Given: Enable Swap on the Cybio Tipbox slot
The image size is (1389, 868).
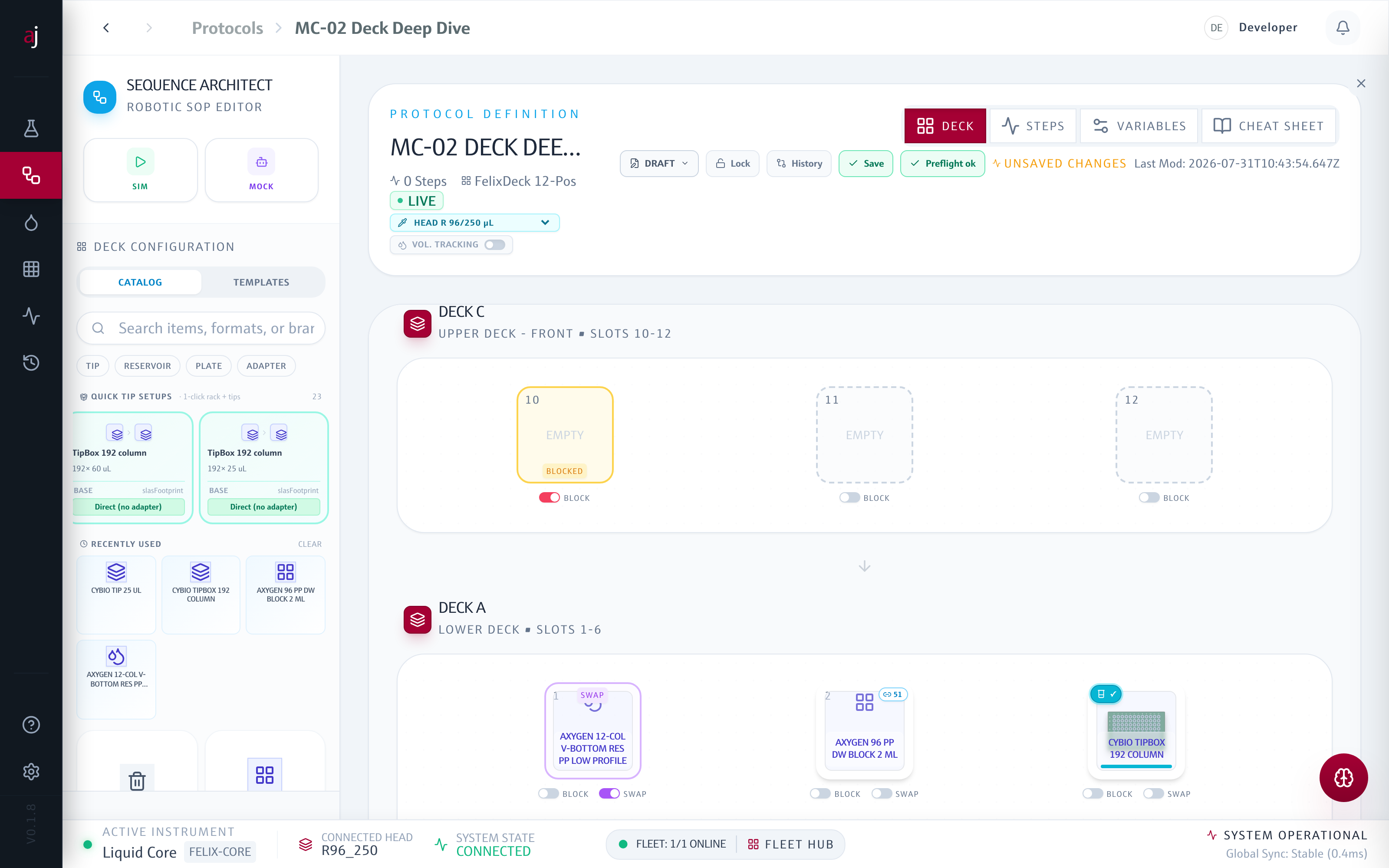Looking at the screenshot, I should [x=1154, y=793].
